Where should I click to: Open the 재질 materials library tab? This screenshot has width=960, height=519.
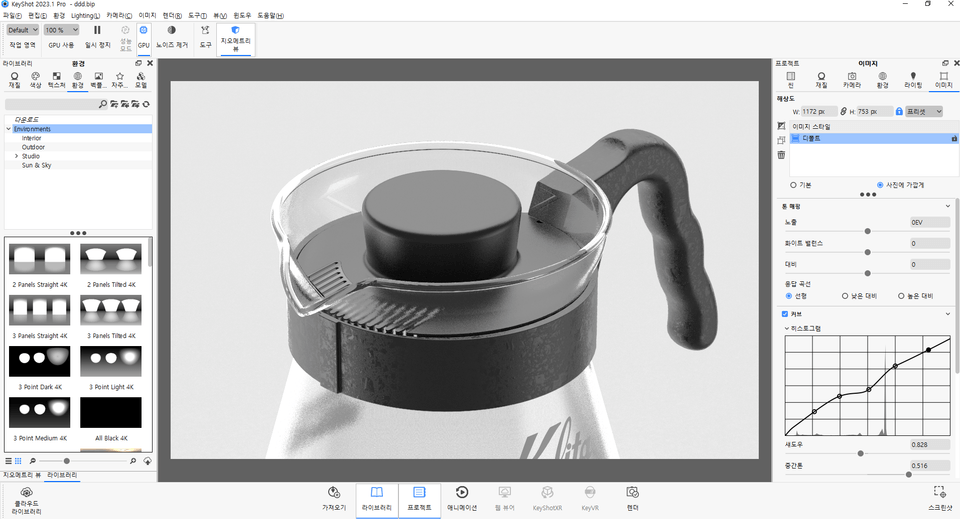coord(14,80)
